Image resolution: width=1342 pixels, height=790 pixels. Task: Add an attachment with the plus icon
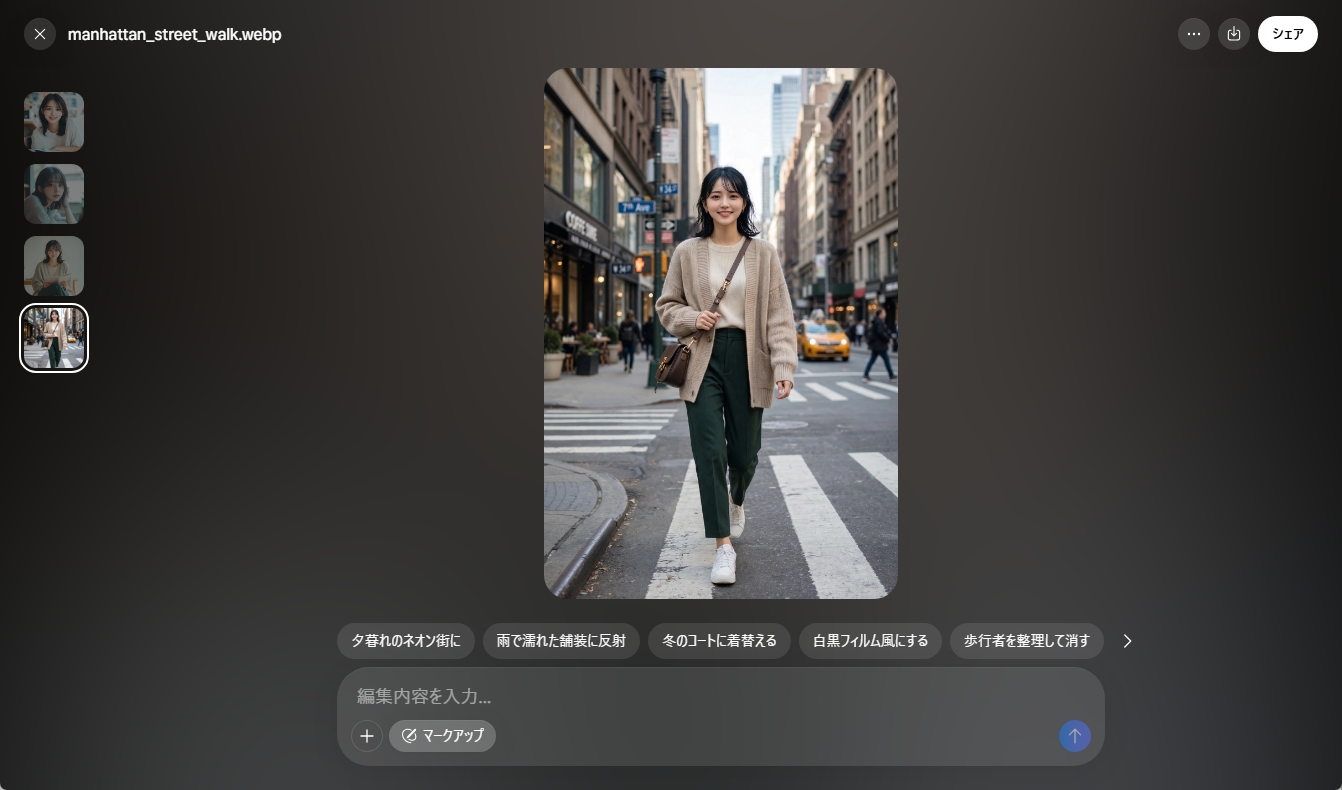click(367, 736)
